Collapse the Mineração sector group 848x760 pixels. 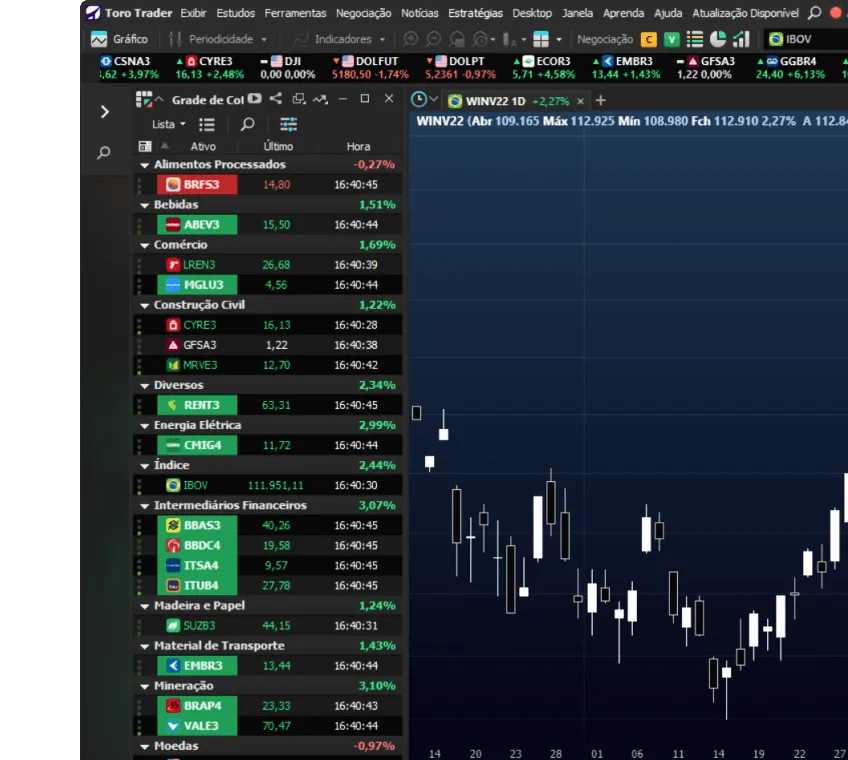tap(145, 686)
